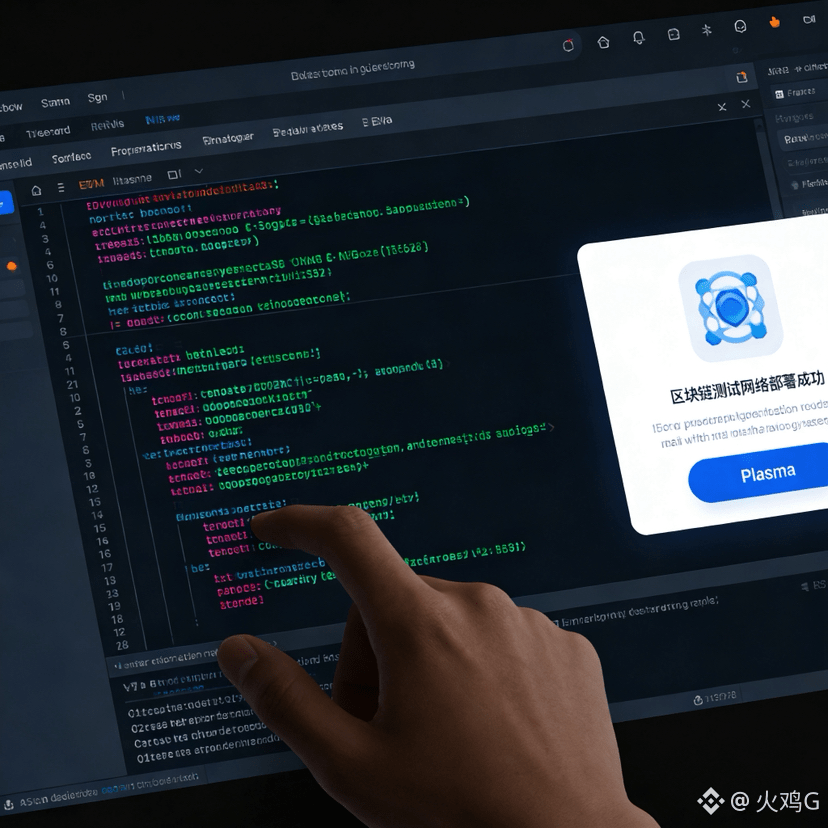
Task: Click line number 28 in the gutter
Action: point(122,645)
